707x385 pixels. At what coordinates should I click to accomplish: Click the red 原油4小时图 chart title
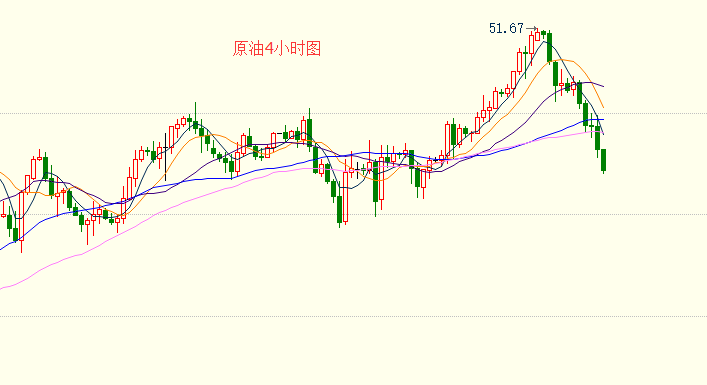pos(276,48)
